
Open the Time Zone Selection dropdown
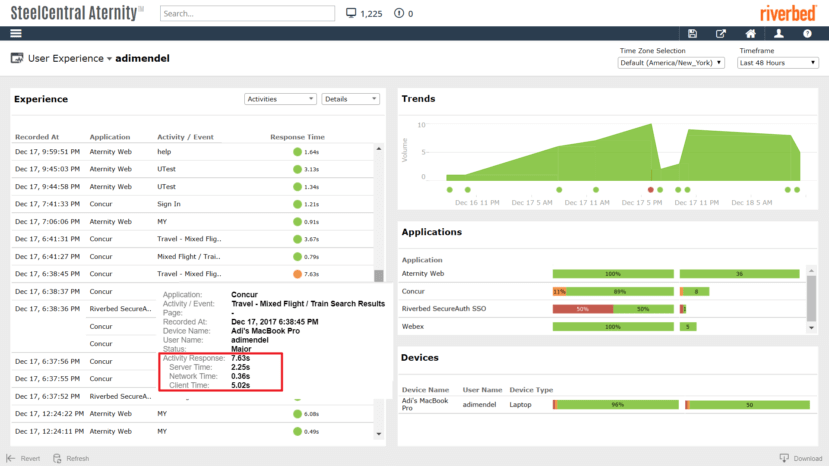click(671, 62)
